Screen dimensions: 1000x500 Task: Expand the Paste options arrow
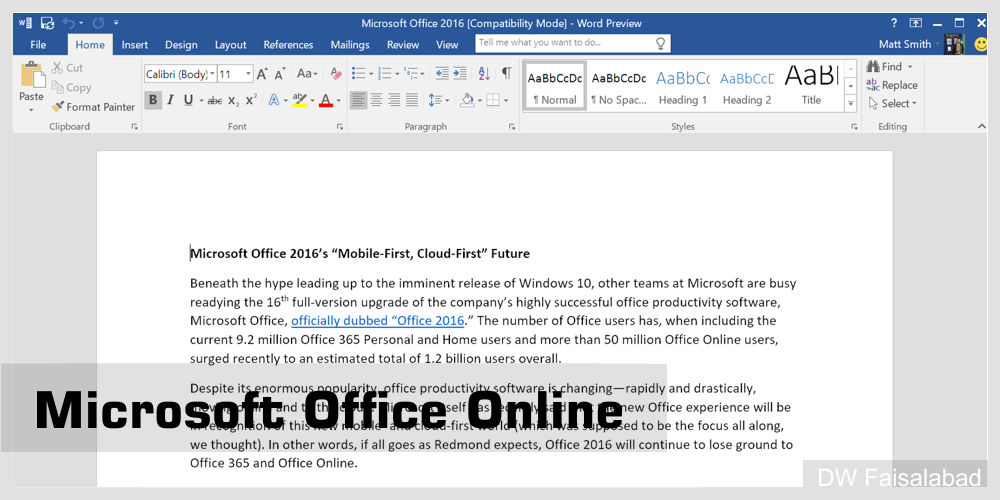[x=31, y=110]
